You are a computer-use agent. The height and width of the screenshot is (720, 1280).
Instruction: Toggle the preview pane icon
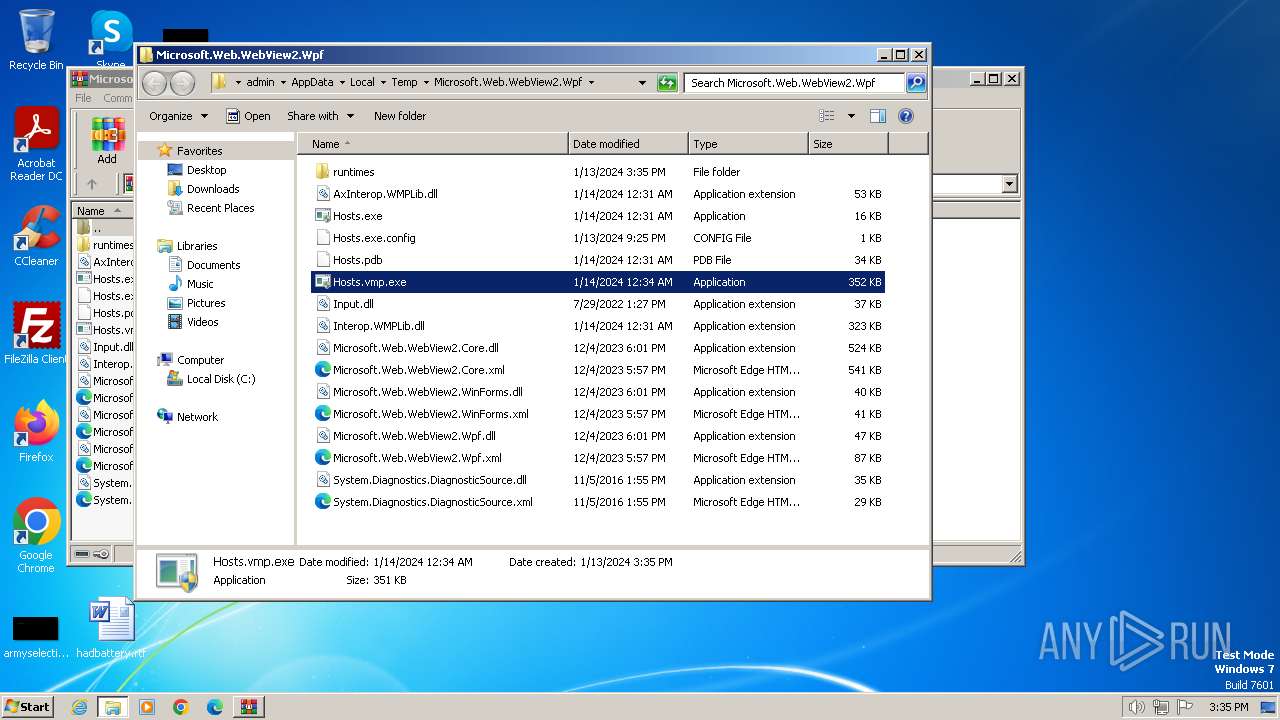click(878, 116)
